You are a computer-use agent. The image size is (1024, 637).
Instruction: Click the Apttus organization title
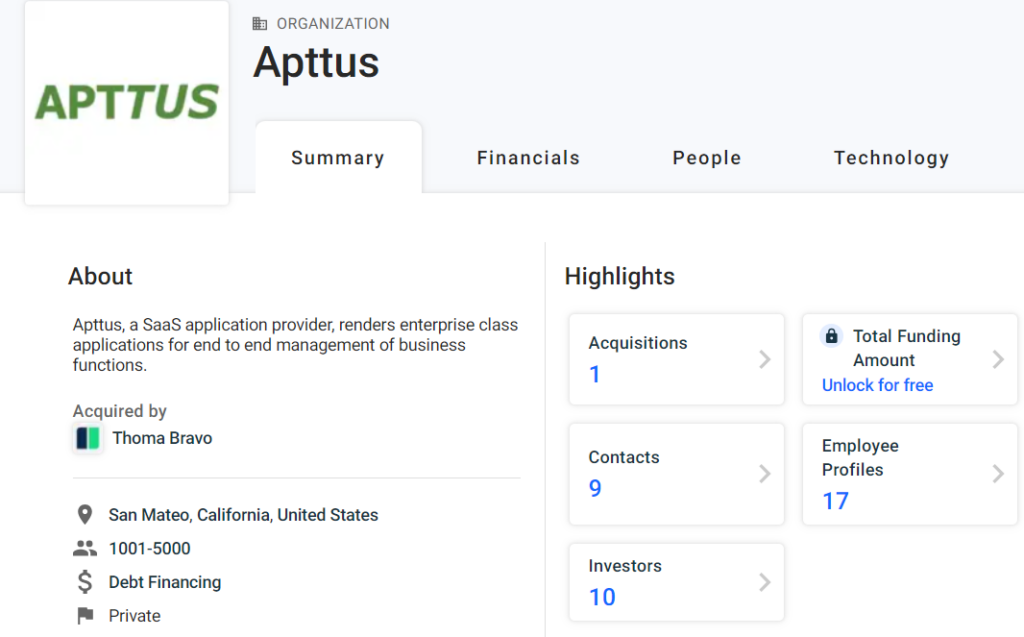tap(316, 63)
